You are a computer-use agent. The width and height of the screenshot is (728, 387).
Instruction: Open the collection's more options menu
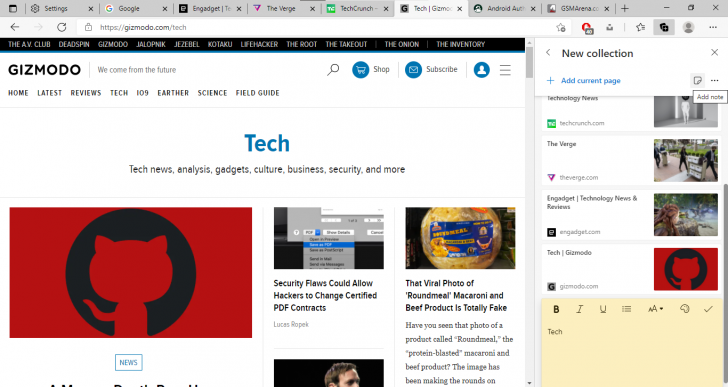point(715,80)
